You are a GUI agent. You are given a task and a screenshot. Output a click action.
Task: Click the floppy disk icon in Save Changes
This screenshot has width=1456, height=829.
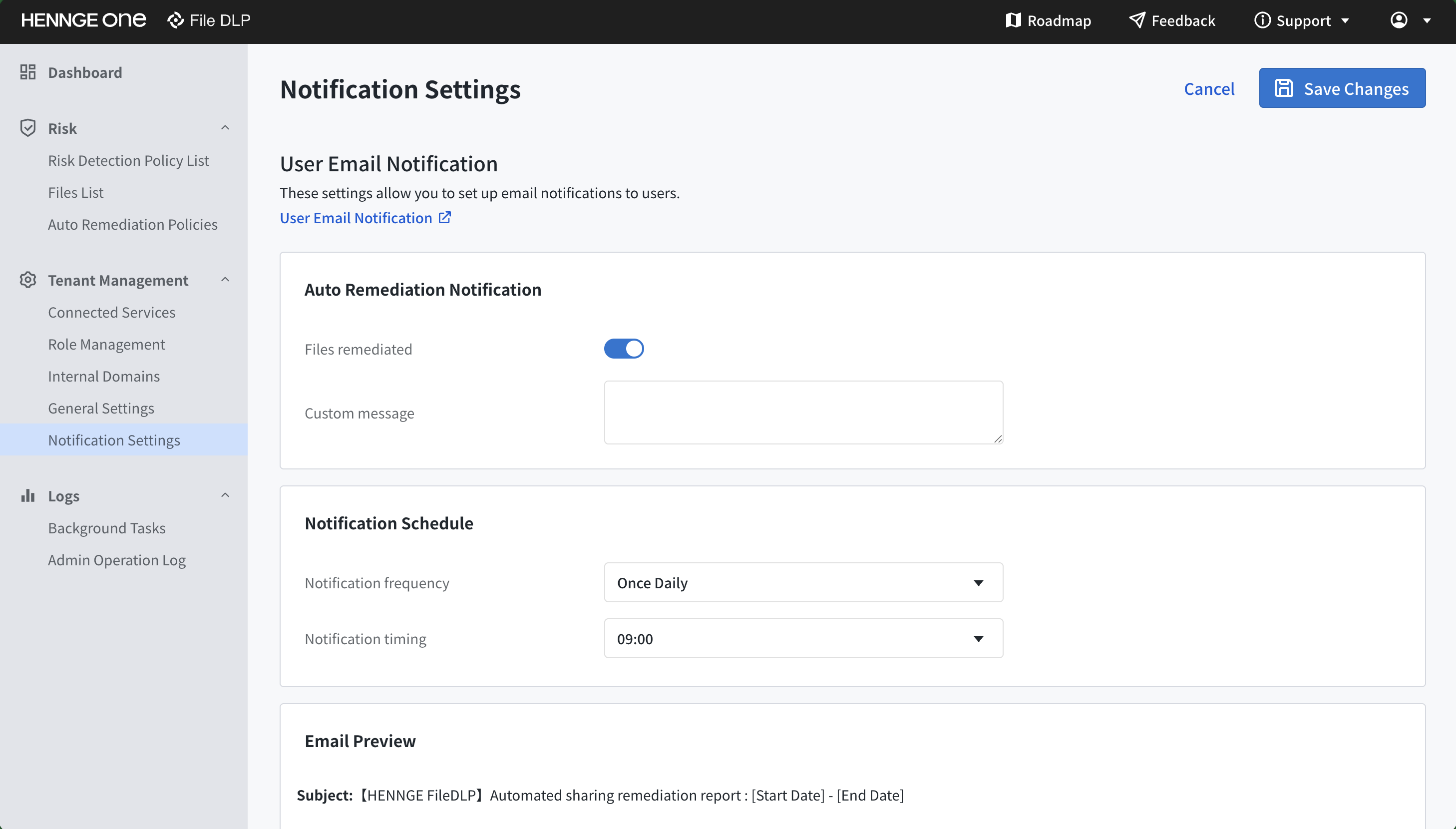(x=1284, y=88)
